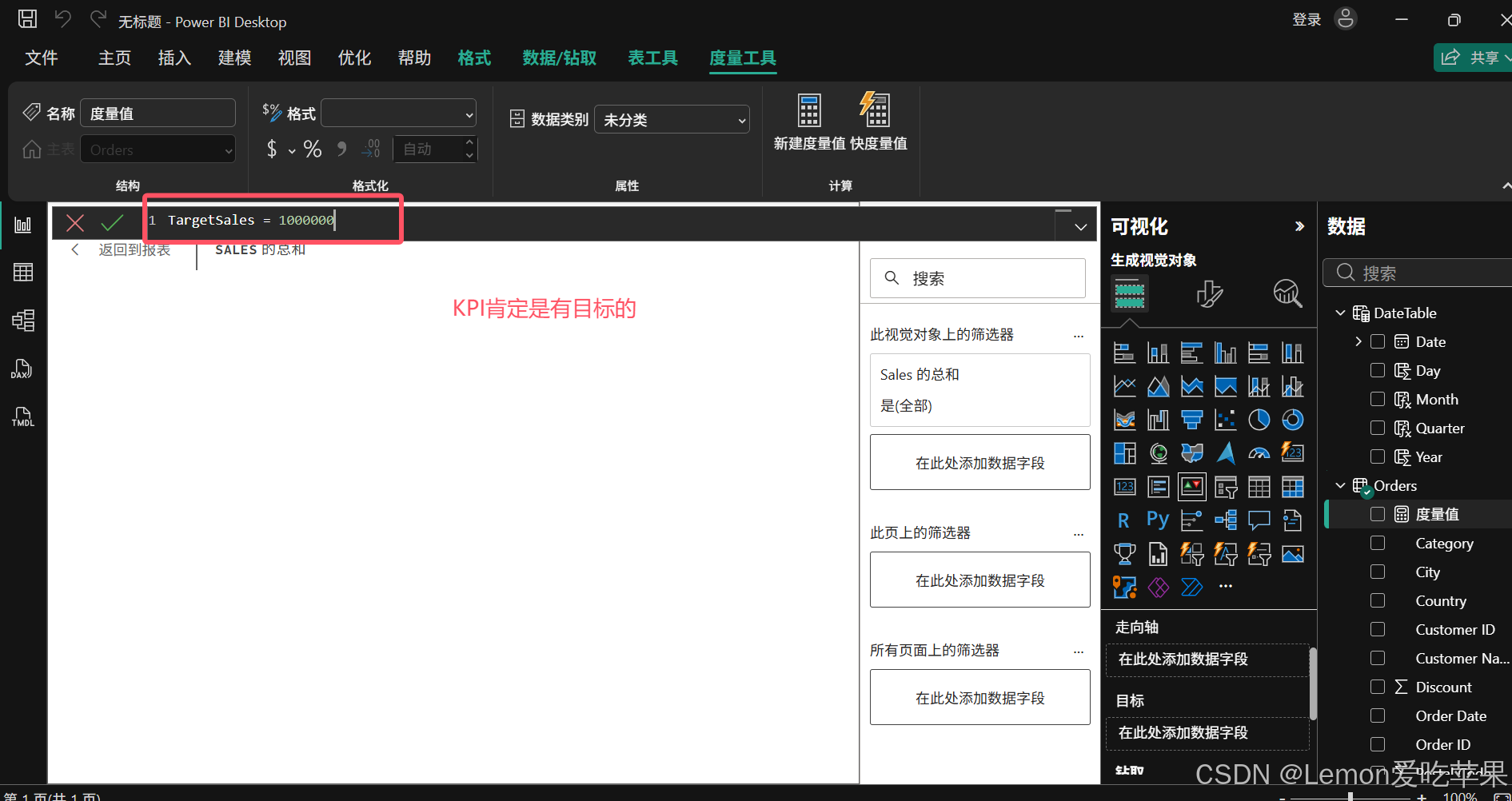This screenshot has height=801, width=1512.
Task: Open the 共享 share dropdown arrow
Action: [1508, 58]
